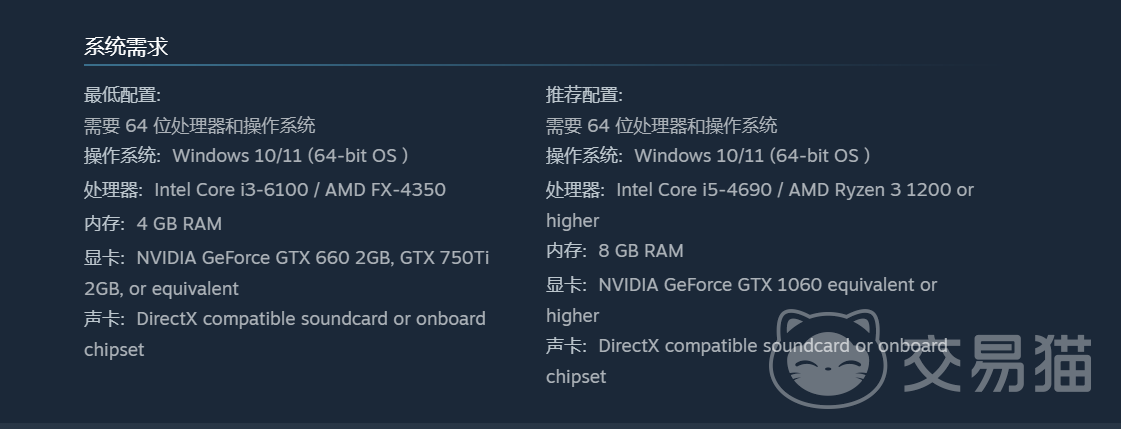Image resolution: width=1121 pixels, height=429 pixels.
Task: Click the minimum 声卡 DirectX soundcard line
Action: [285, 319]
